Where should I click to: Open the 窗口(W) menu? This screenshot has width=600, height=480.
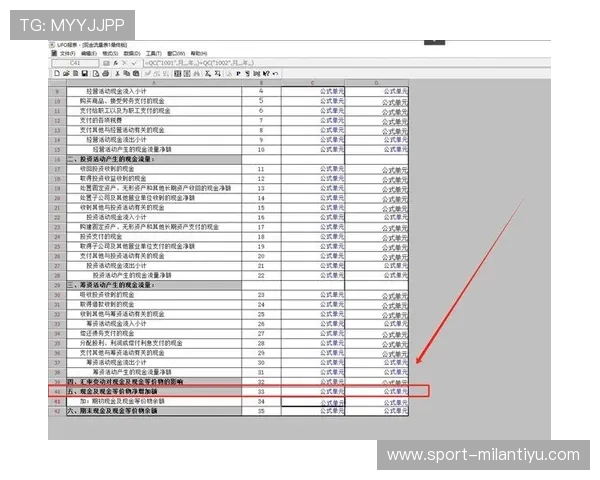pyautogui.click(x=176, y=53)
